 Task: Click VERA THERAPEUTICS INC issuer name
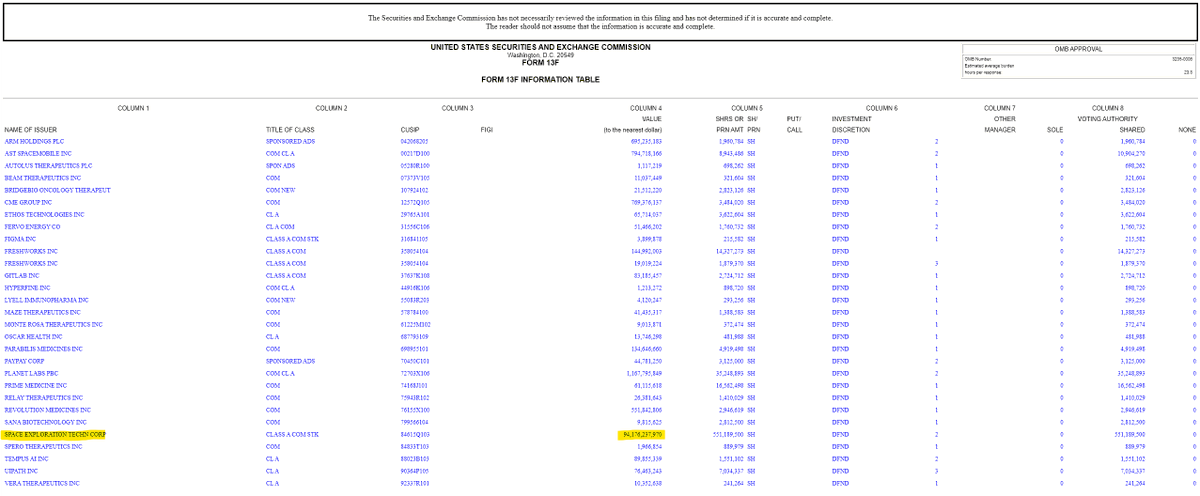[42, 484]
